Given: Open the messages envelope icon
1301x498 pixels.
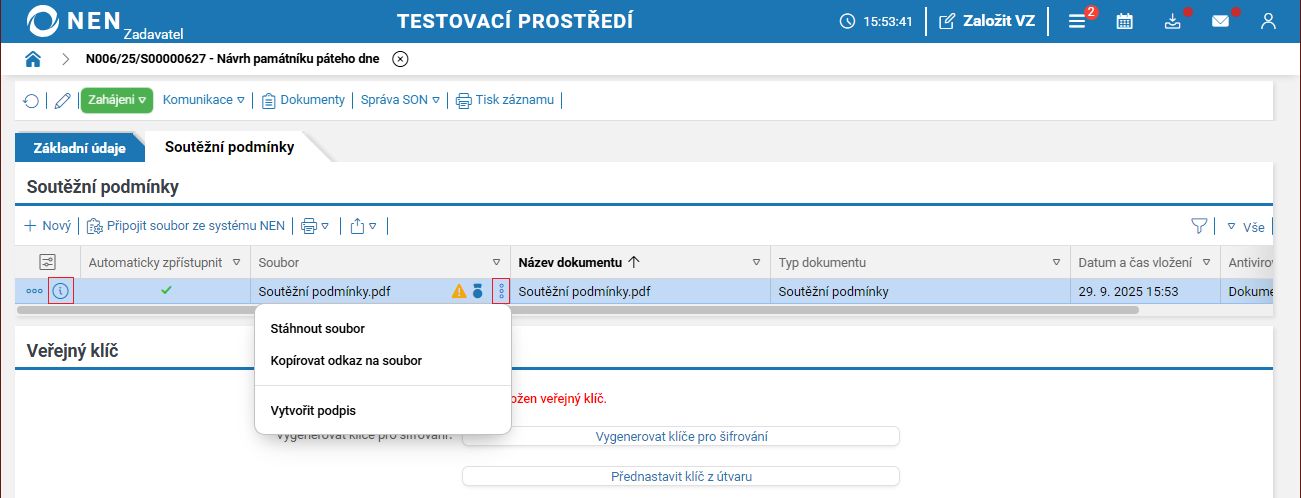Looking at the screenshot, I should [x=1221, y=21].
